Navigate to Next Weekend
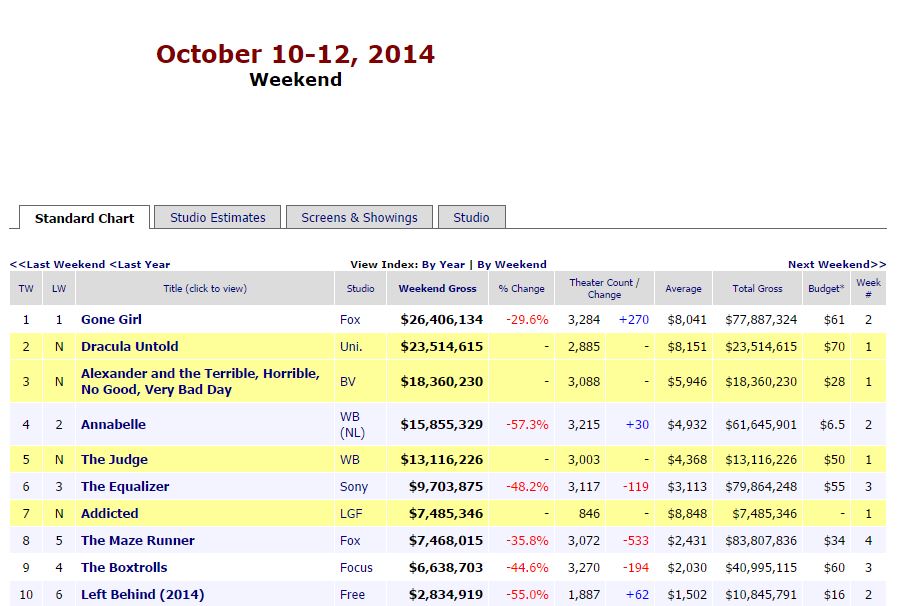 tap(836, 264)
